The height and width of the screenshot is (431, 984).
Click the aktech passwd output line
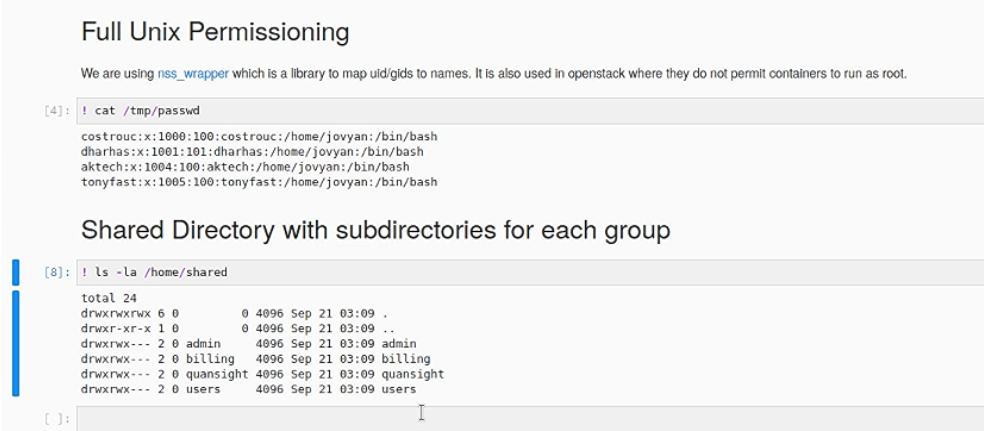tap(245, 167)
